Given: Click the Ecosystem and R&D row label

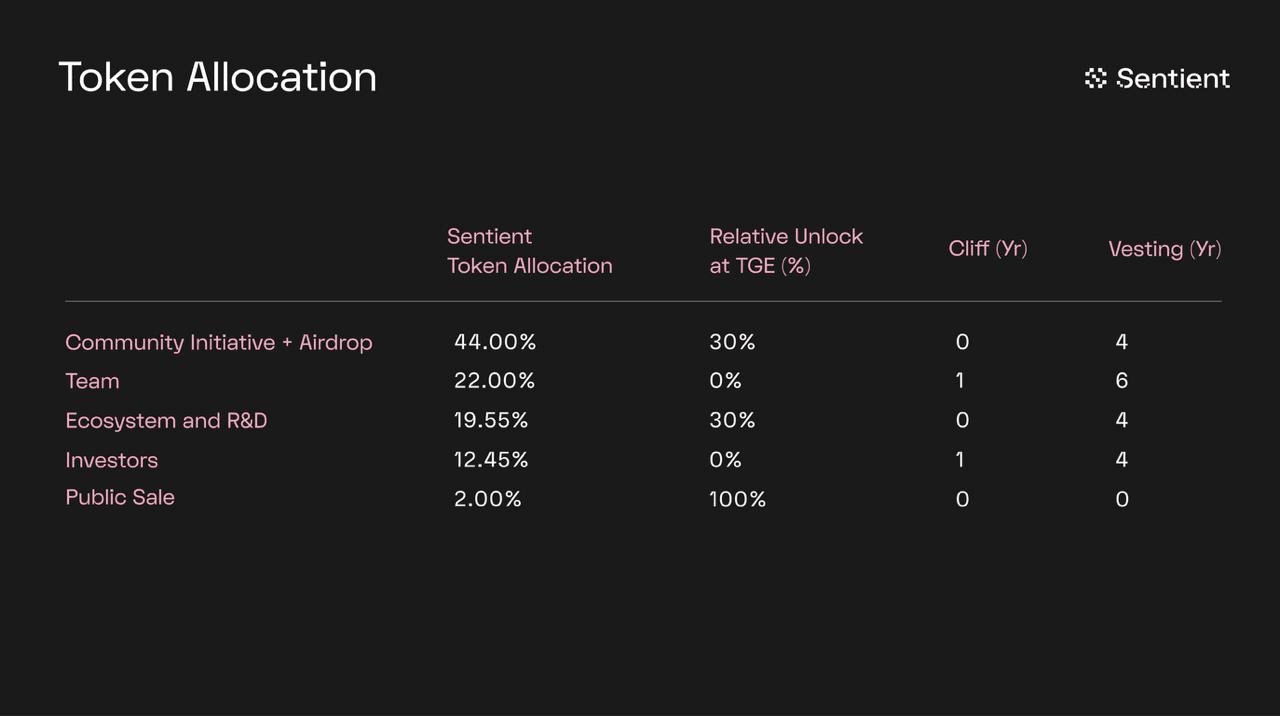Looking at the screenshot, I should pos(166,420).
